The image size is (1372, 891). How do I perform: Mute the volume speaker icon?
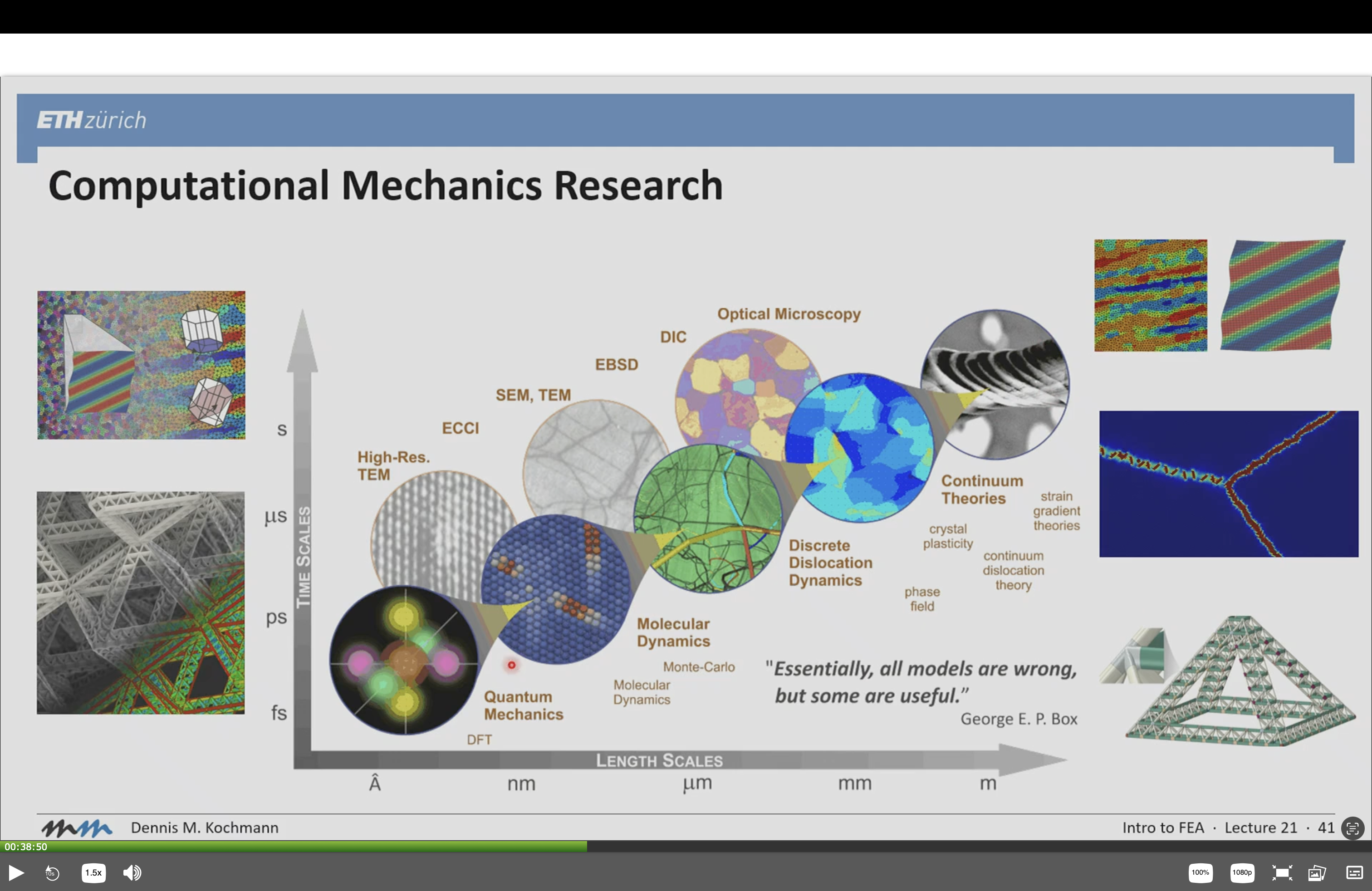pyautogui.click(x=132, y=872)
